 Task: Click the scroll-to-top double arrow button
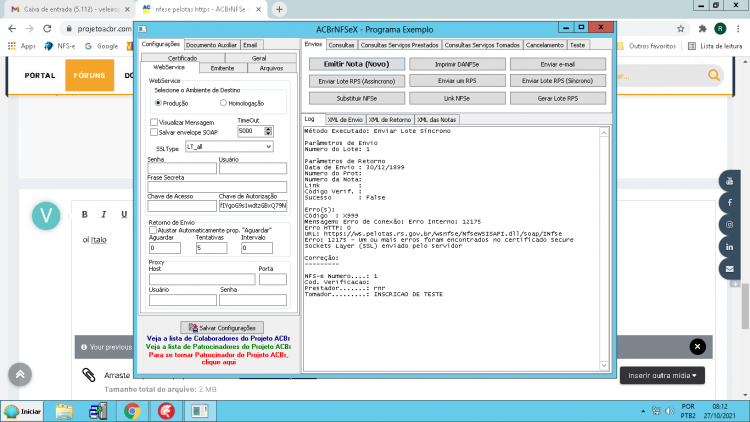[20, 375]
